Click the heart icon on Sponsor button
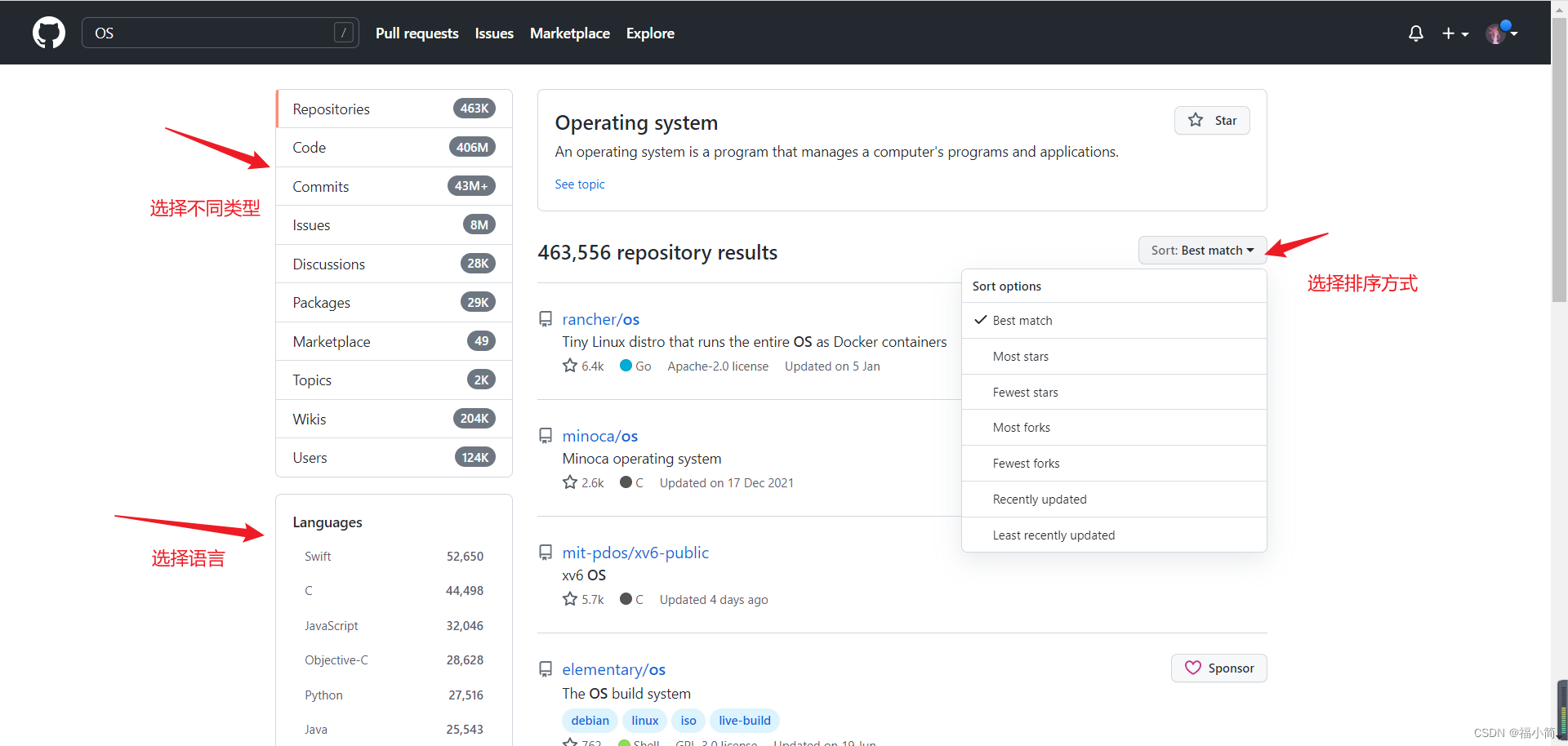Screen dimensions: 1568x746 [1193, 668]
